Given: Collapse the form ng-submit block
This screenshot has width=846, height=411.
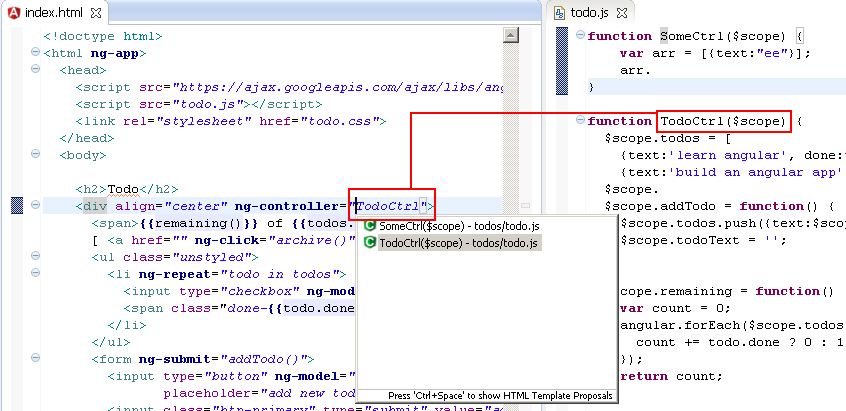Looking at the screenshot, I should pyautogui.click(x=35, y=359).
